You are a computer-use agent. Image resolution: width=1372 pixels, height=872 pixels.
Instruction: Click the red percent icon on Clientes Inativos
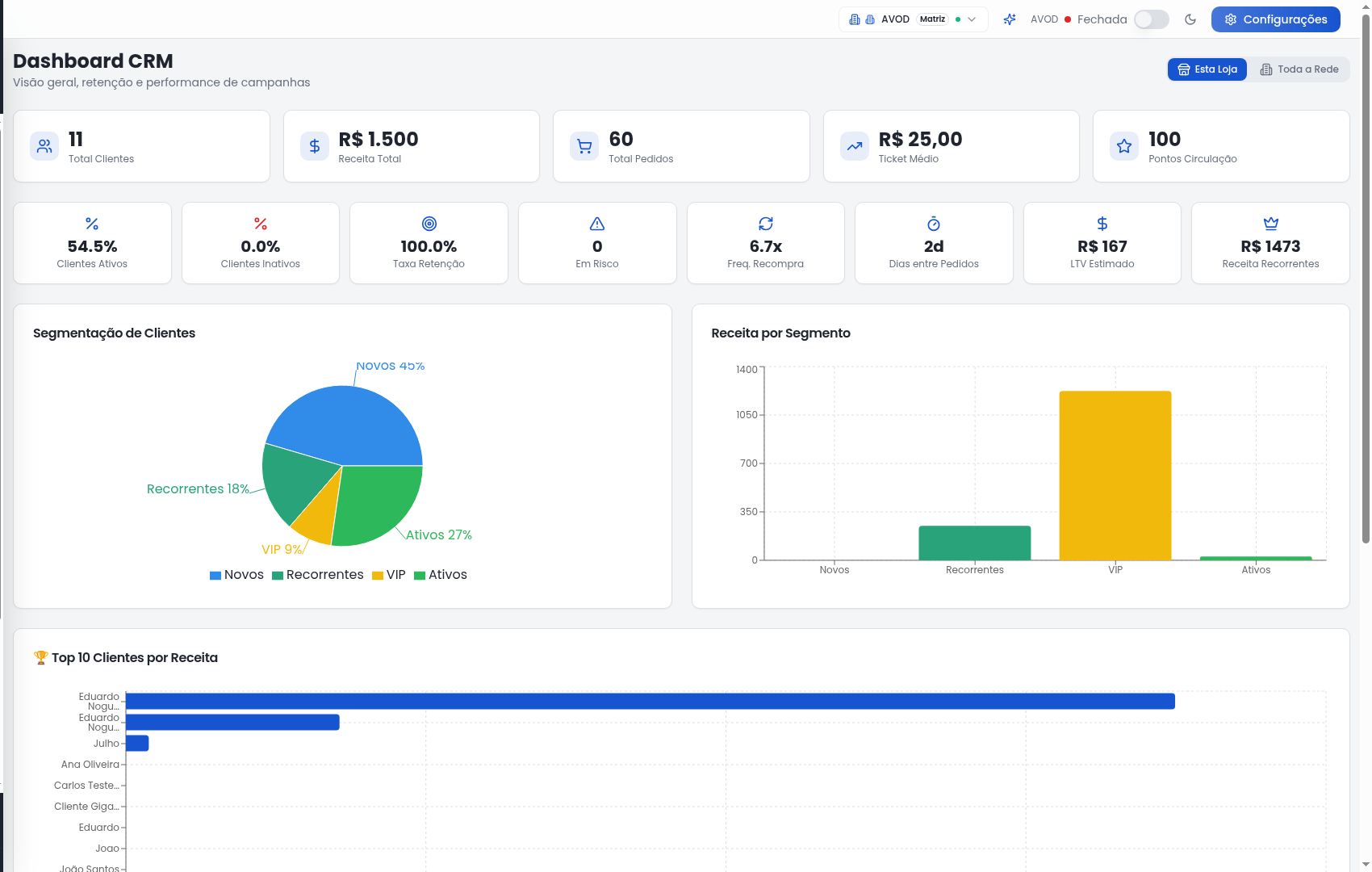click(x=261, y=224)
